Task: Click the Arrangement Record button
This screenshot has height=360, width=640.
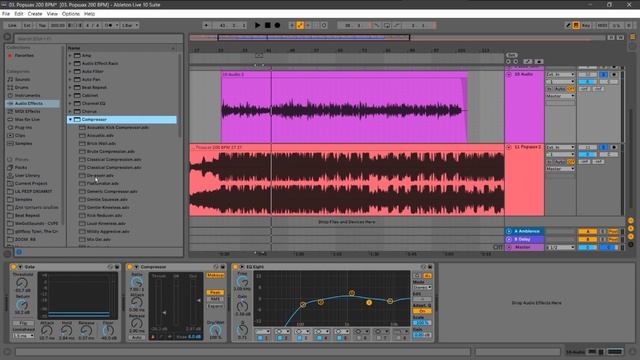Action: pyautogui.click(x=277, y=25)
